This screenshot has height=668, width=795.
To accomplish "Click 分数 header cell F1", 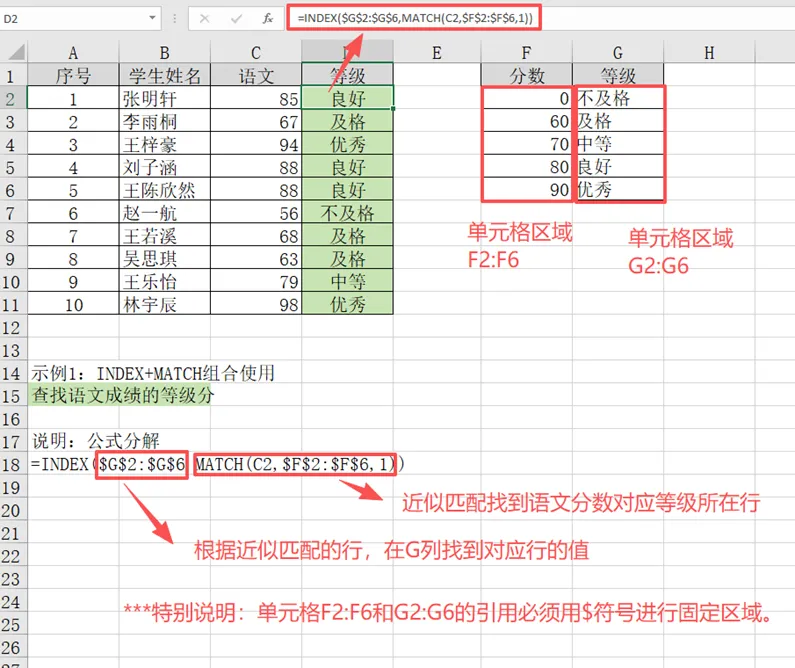I will [x=526, y=75].
